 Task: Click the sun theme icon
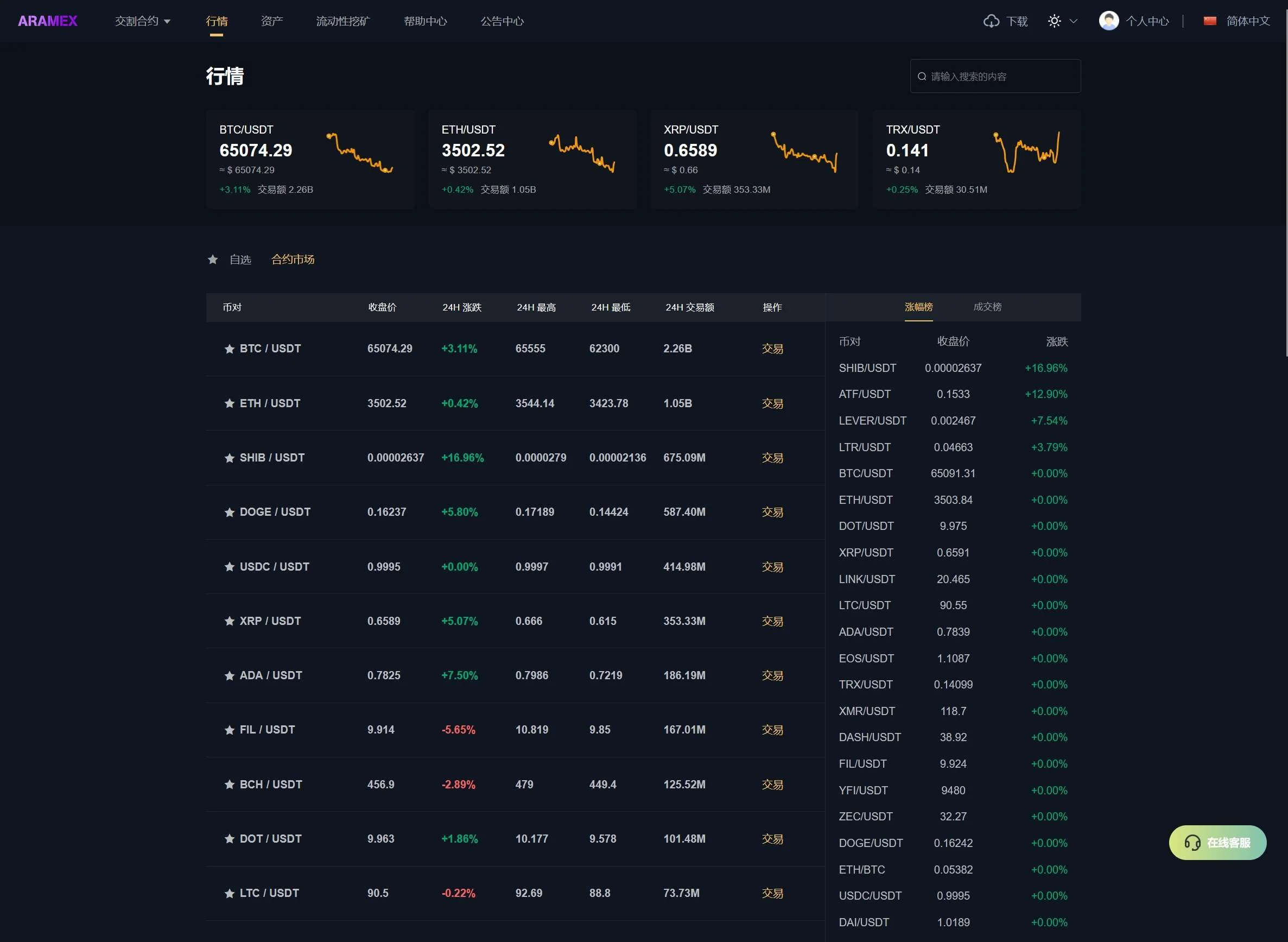[x=1054, y=21]
